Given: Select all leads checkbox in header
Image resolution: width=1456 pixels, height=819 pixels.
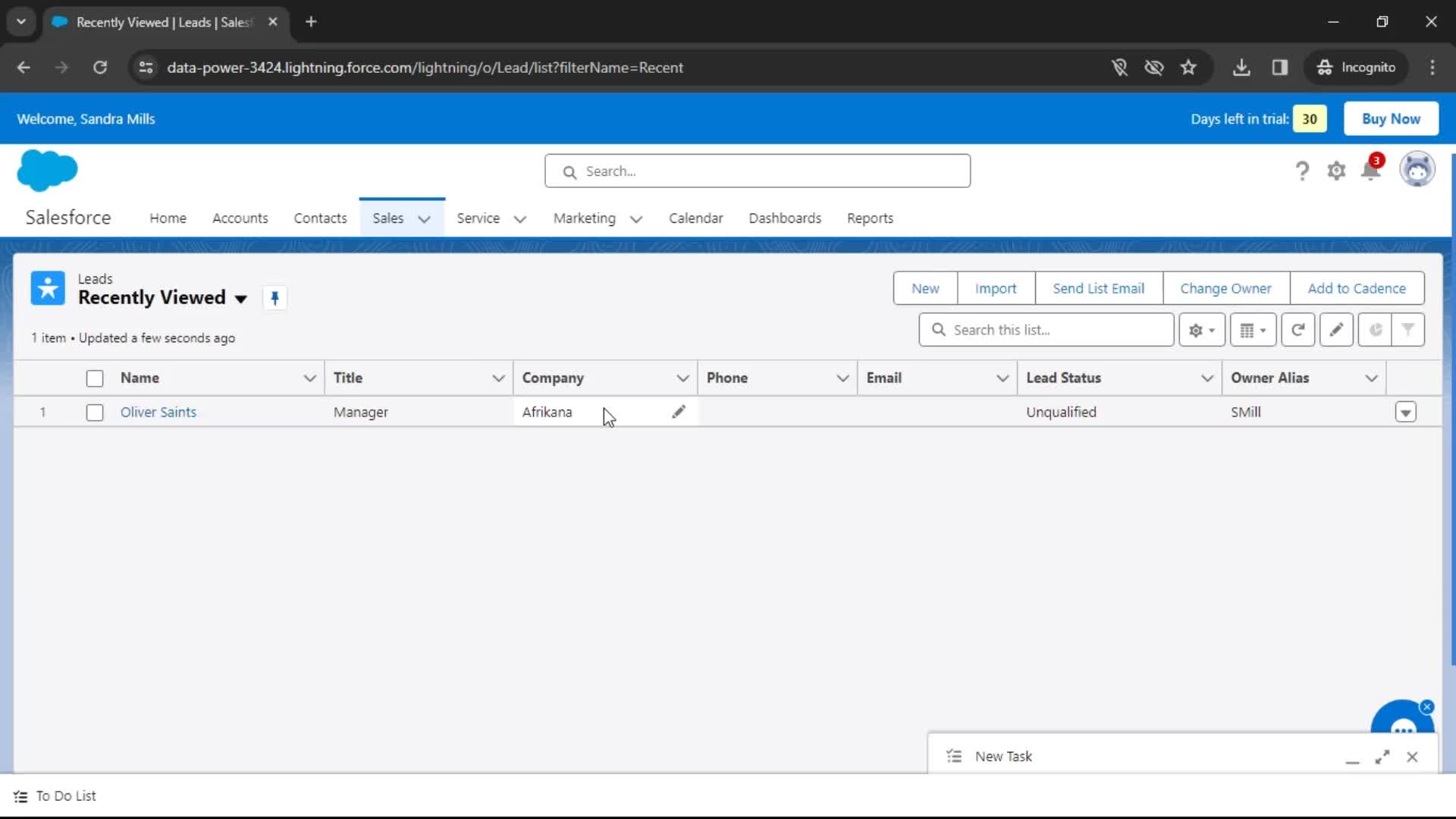Looking at the screenshot, I should click(x=95, y=378).
